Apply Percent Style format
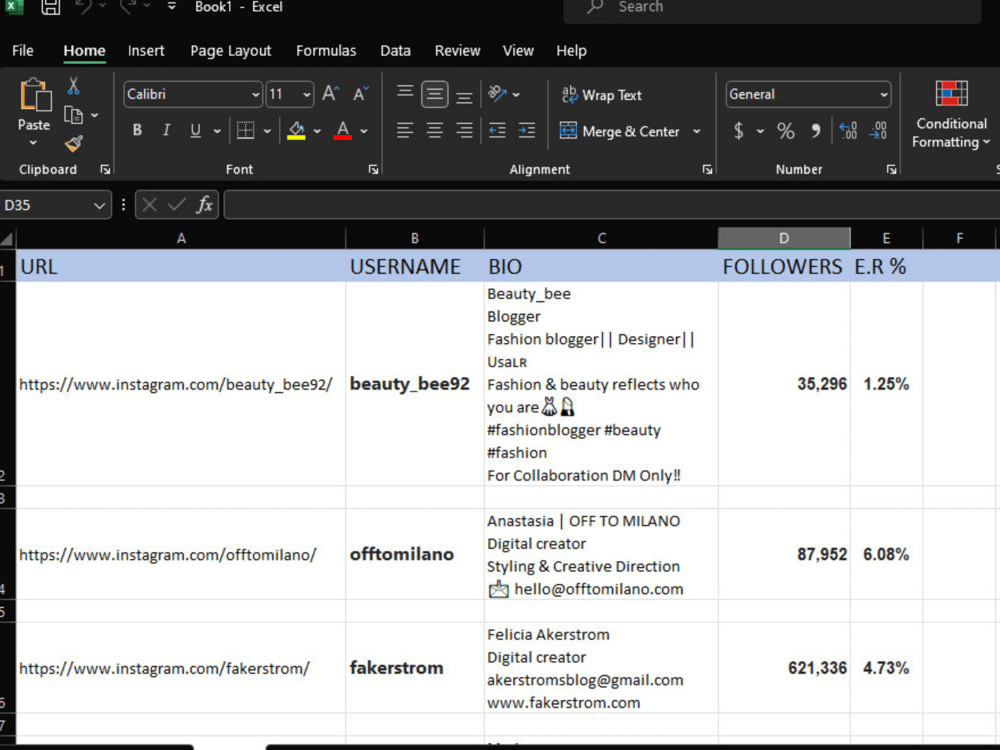This screenshot has height=750, width=1000. point(786,131)
